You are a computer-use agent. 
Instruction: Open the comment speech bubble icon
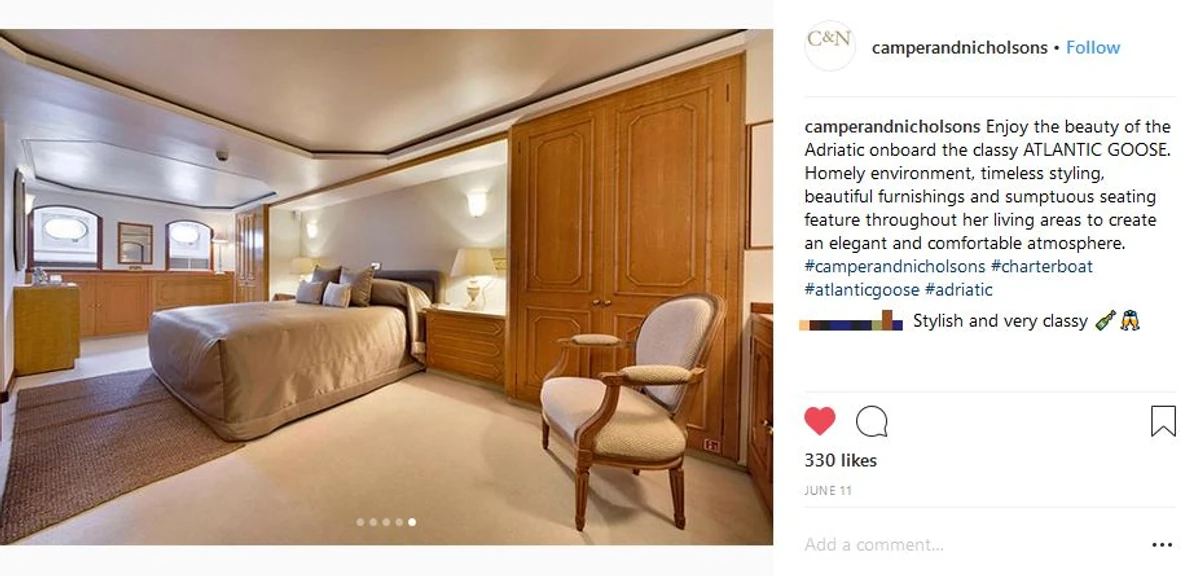coord(872,421)
